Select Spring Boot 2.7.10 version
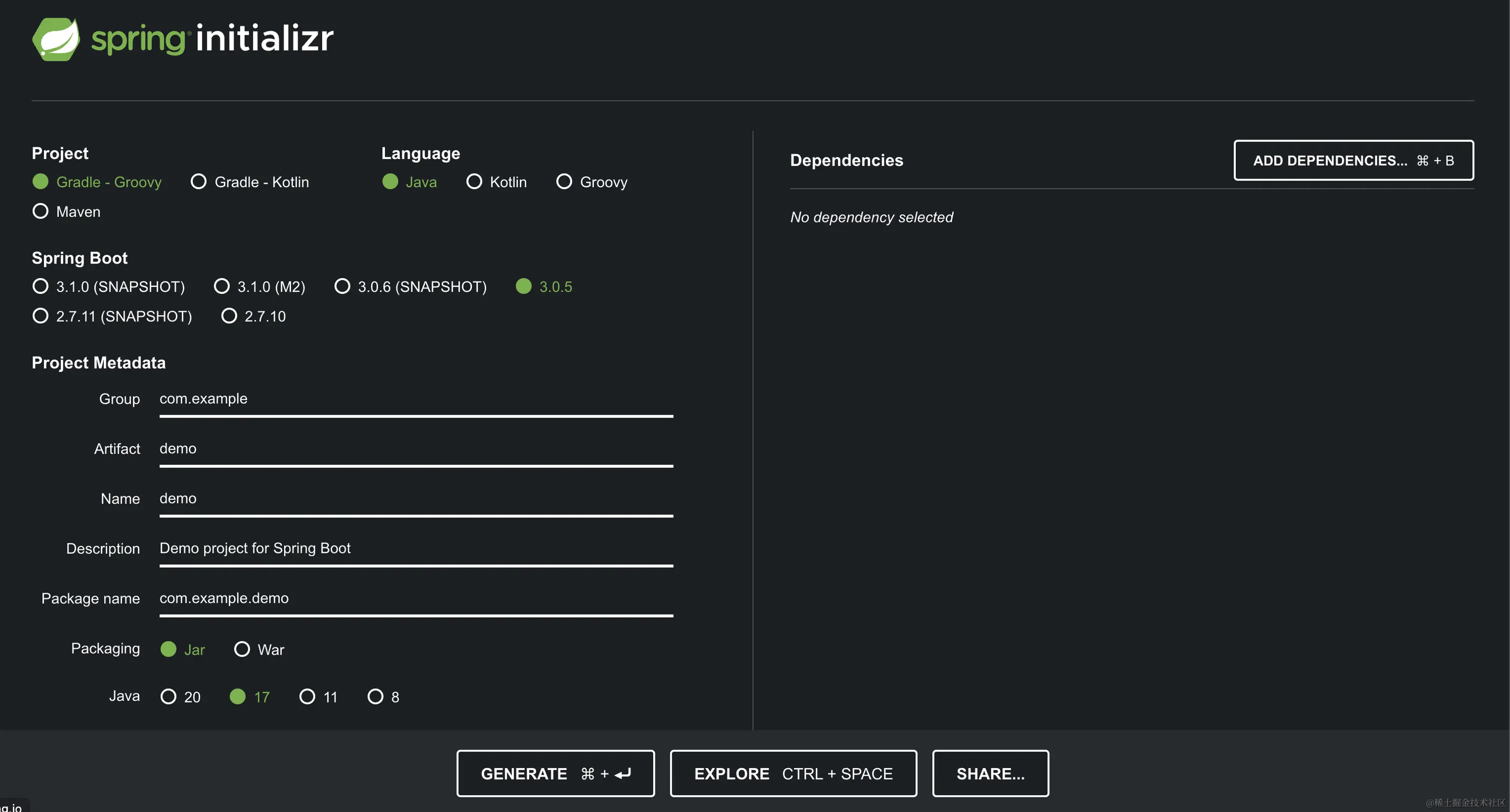Viewport: 1510px width, 812px height. tap(229, 316)
